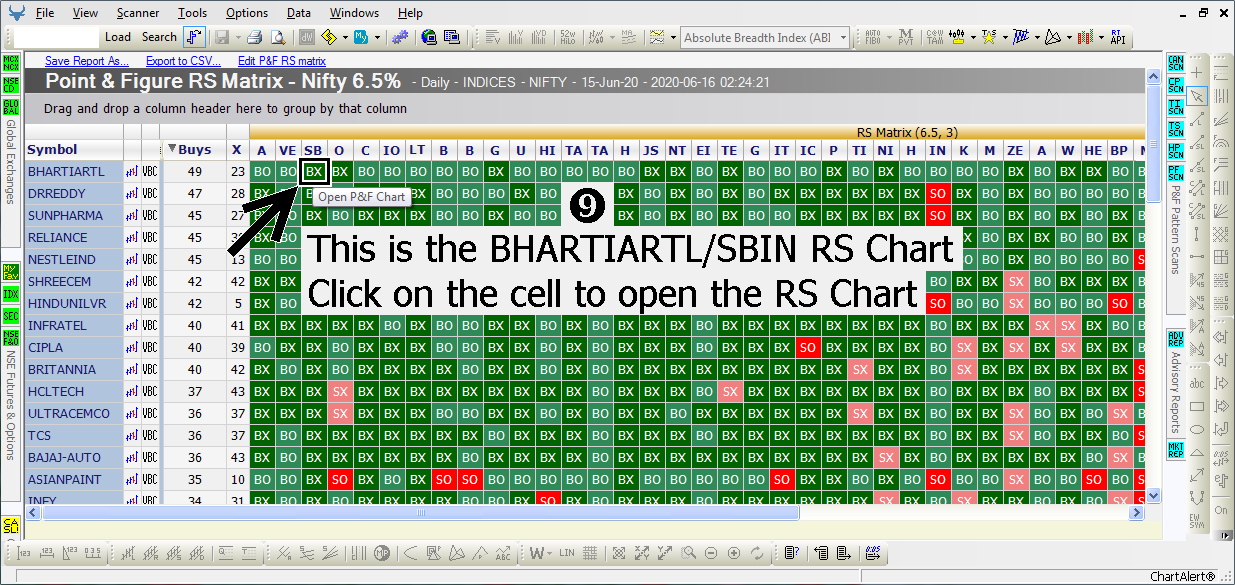Click the zoom in plus icon in bottom toolbar
Image resolution: width=1235 pixels, height=585 pixels.
(x=734, y=553)
